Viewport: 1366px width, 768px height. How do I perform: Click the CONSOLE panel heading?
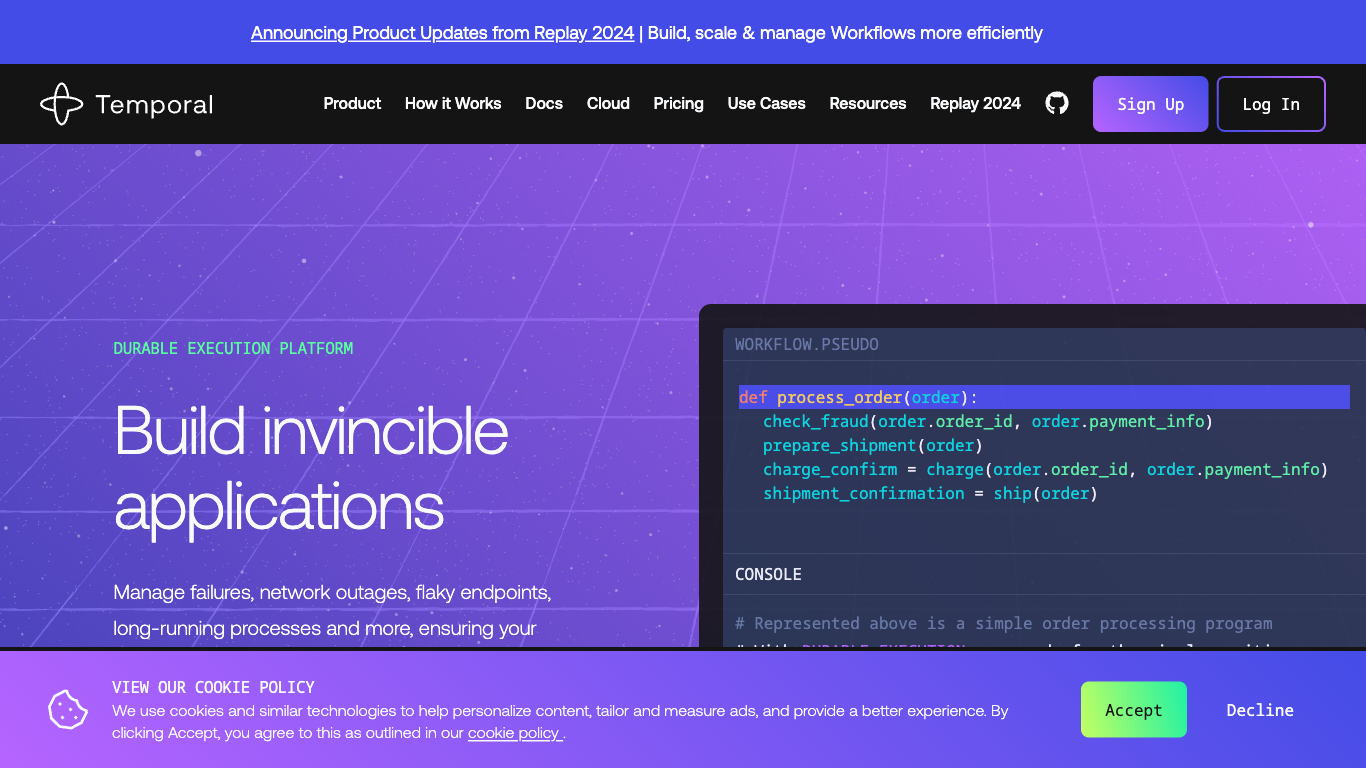[768, 574]
